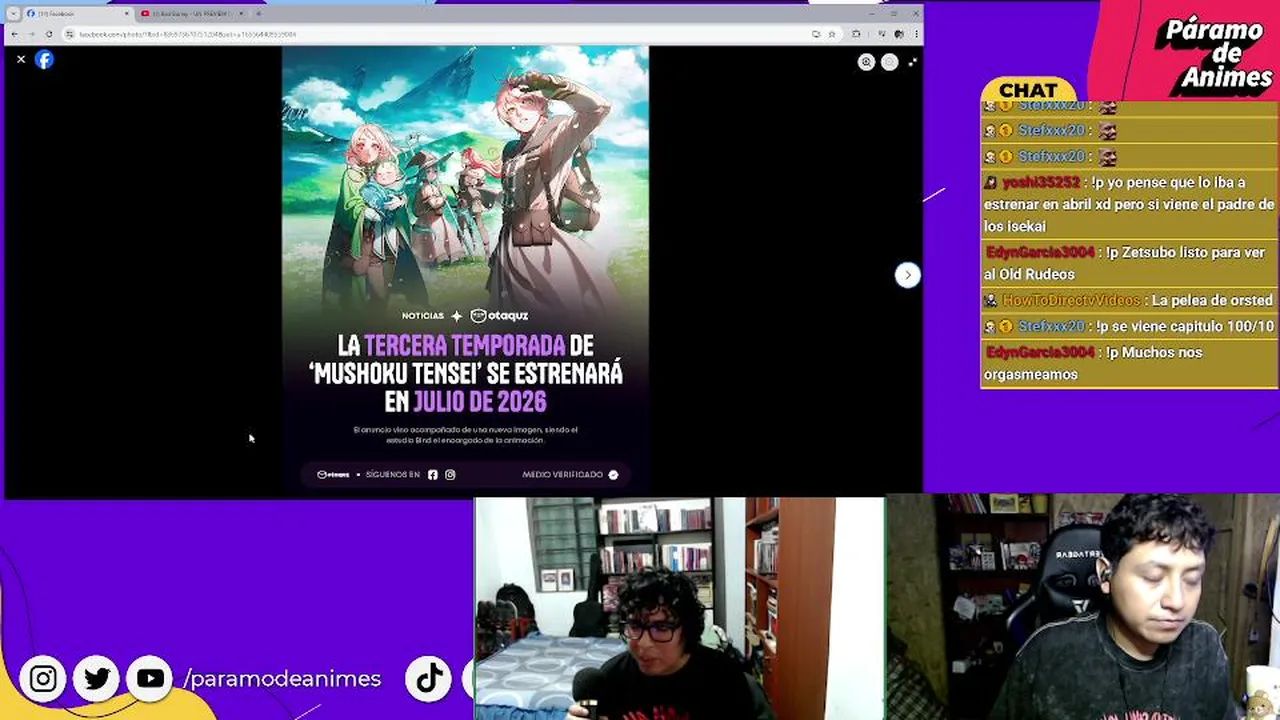The height and width of the screenshot is (720, 1280).
Task: Go to the next photo arrow
Action: [907, 275]
